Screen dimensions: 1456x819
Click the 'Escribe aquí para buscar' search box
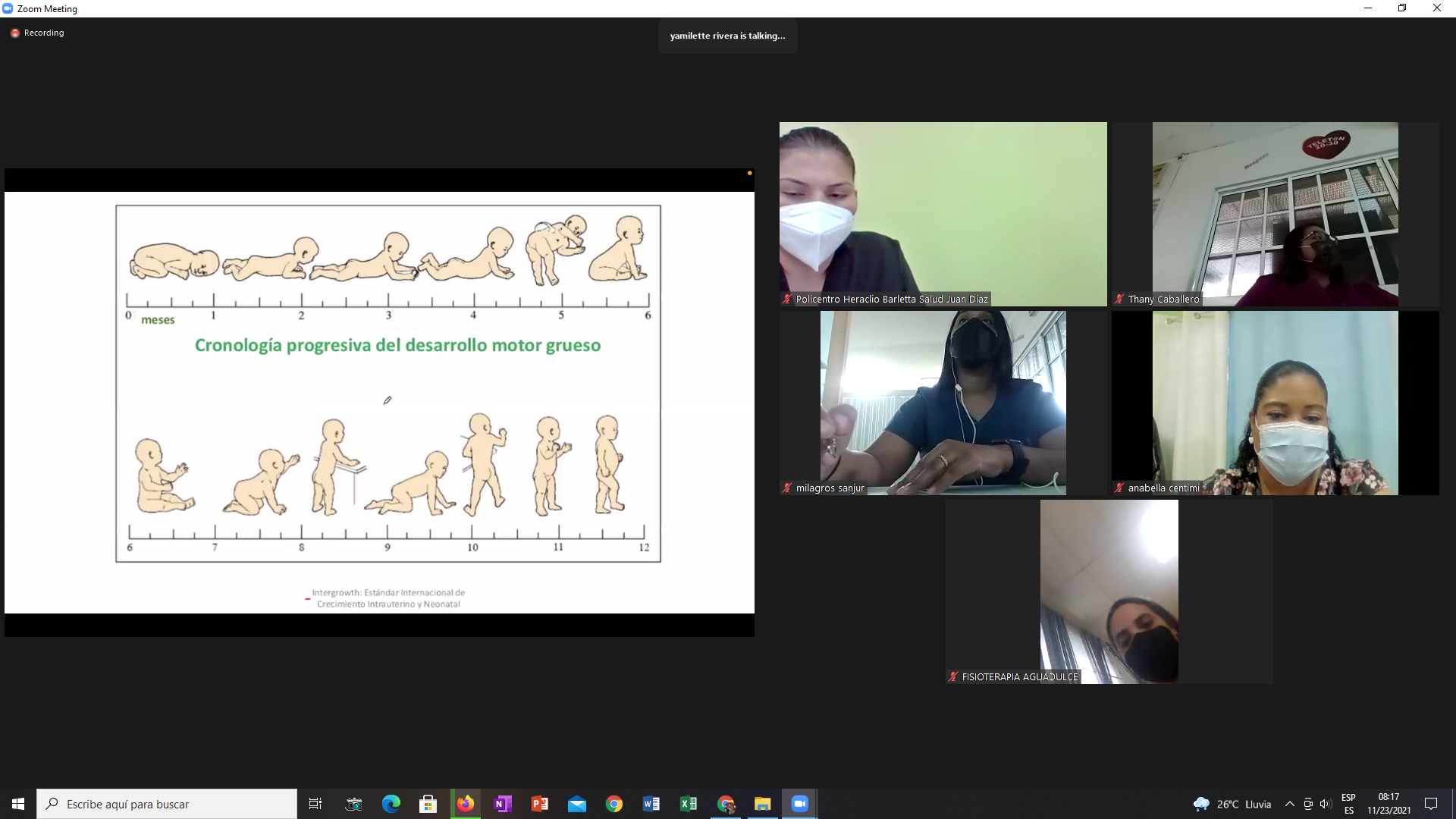pyautogui.click(x=167, y=804)
